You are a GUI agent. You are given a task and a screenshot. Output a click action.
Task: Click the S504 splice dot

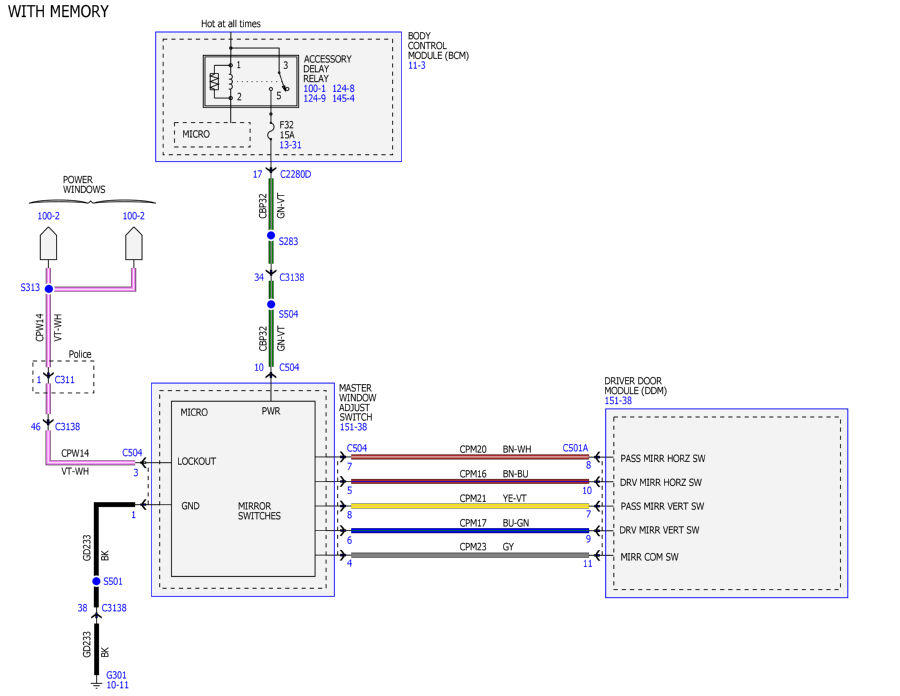coord(271,304)
